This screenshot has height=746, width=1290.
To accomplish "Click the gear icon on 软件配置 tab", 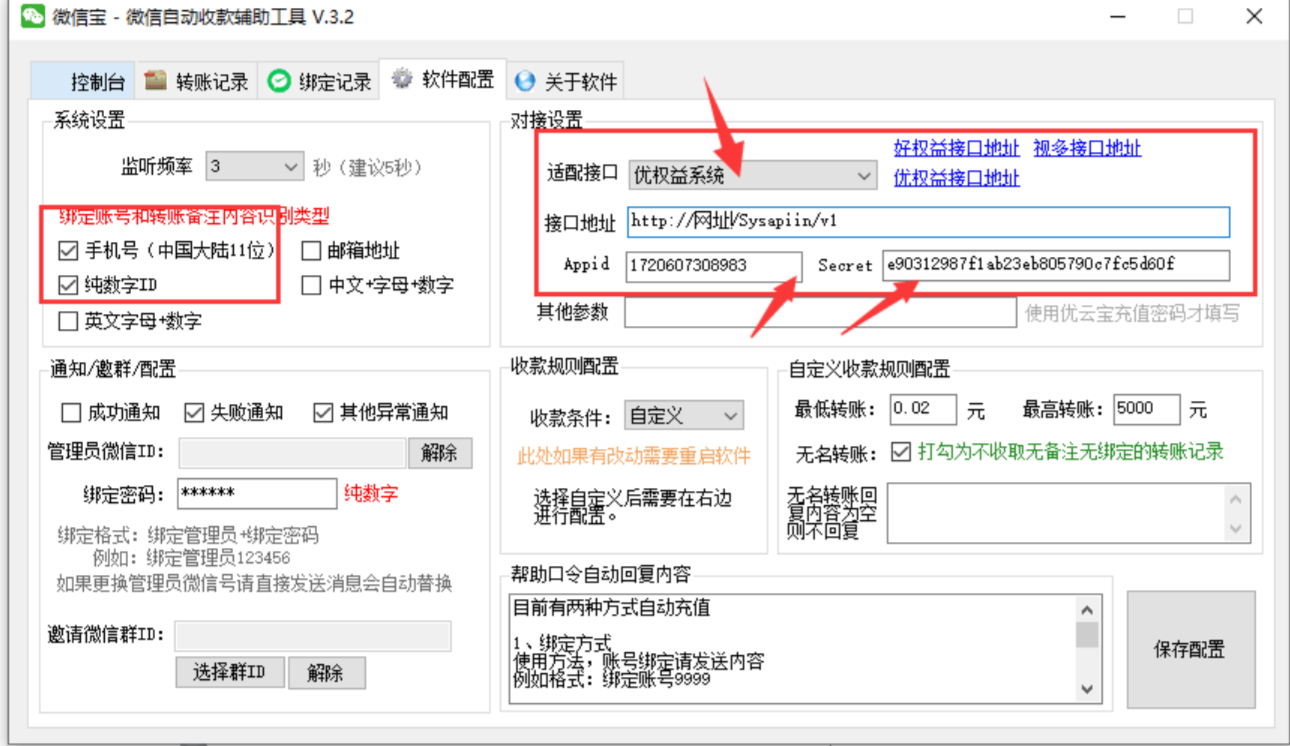I will point(402,79).
